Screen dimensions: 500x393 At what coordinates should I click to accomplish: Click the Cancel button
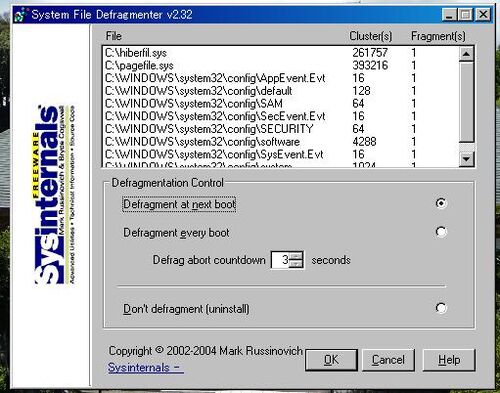(388, 360)
